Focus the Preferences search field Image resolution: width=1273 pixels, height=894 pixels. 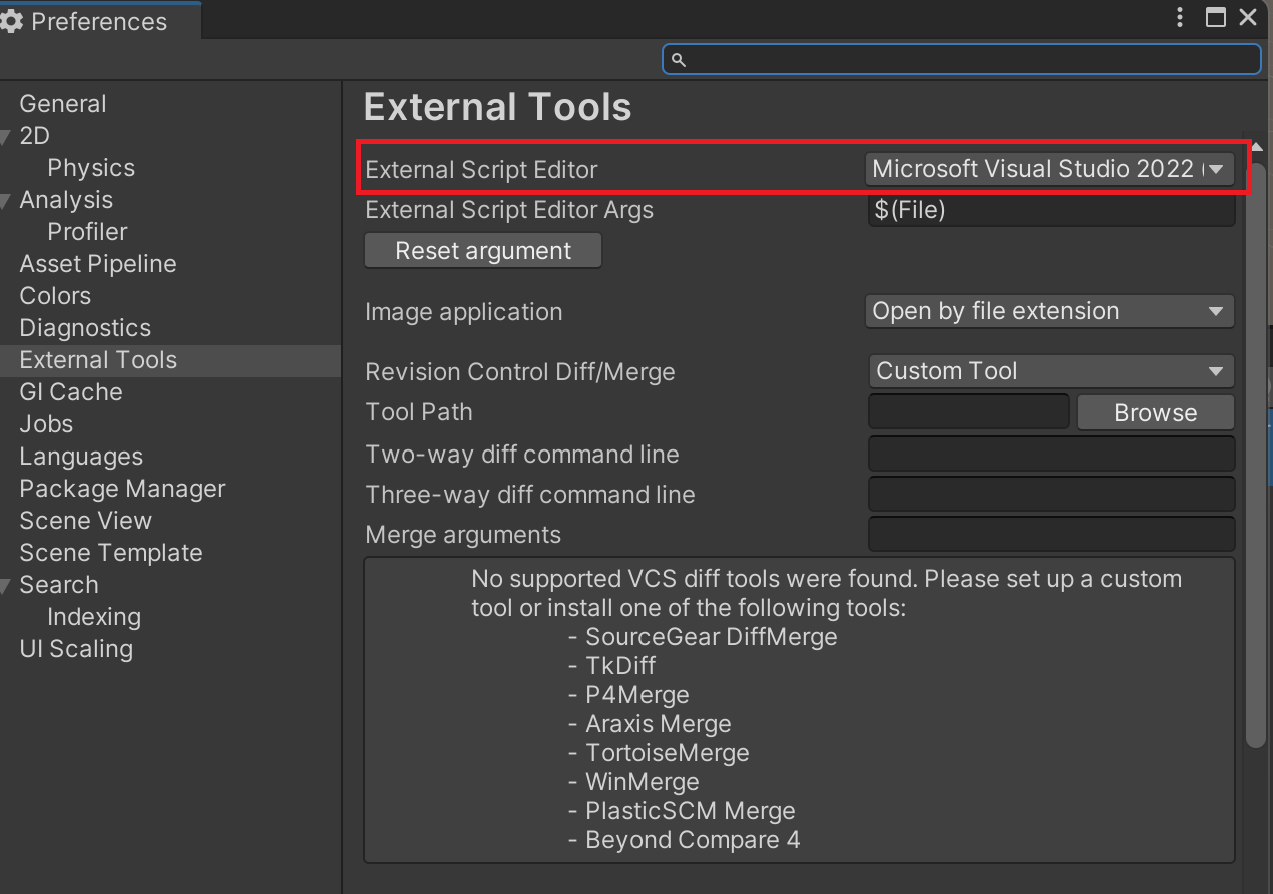pyautogui.click(x=961, y=59)
